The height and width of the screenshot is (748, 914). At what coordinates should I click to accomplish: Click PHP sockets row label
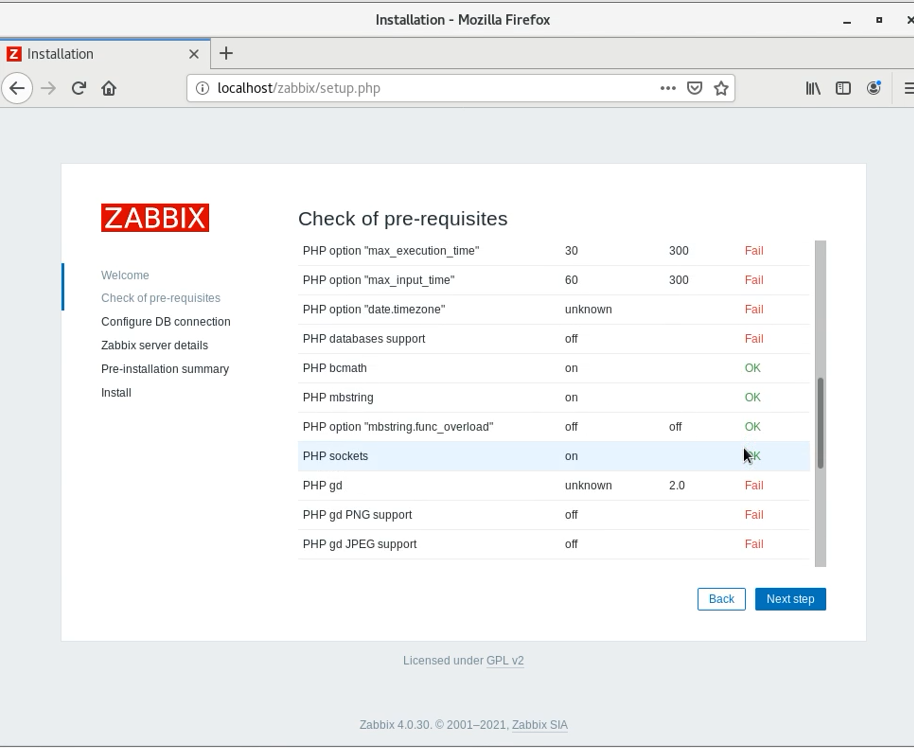point(335,456)
